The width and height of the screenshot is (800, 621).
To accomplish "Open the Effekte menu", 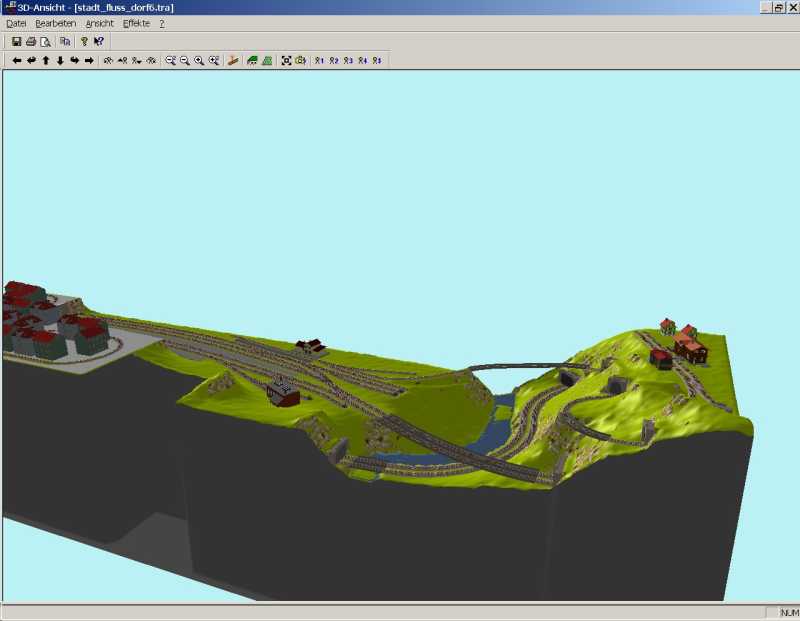I will pyautogui.click(x=136, y=23).
